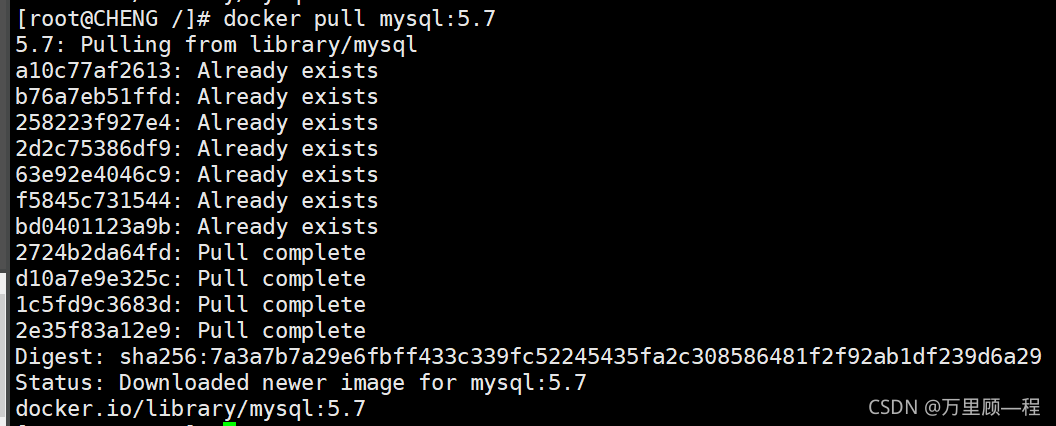
Task: Click 'Already exists' beside layer a10c77af2613
Action: [288, 71]
